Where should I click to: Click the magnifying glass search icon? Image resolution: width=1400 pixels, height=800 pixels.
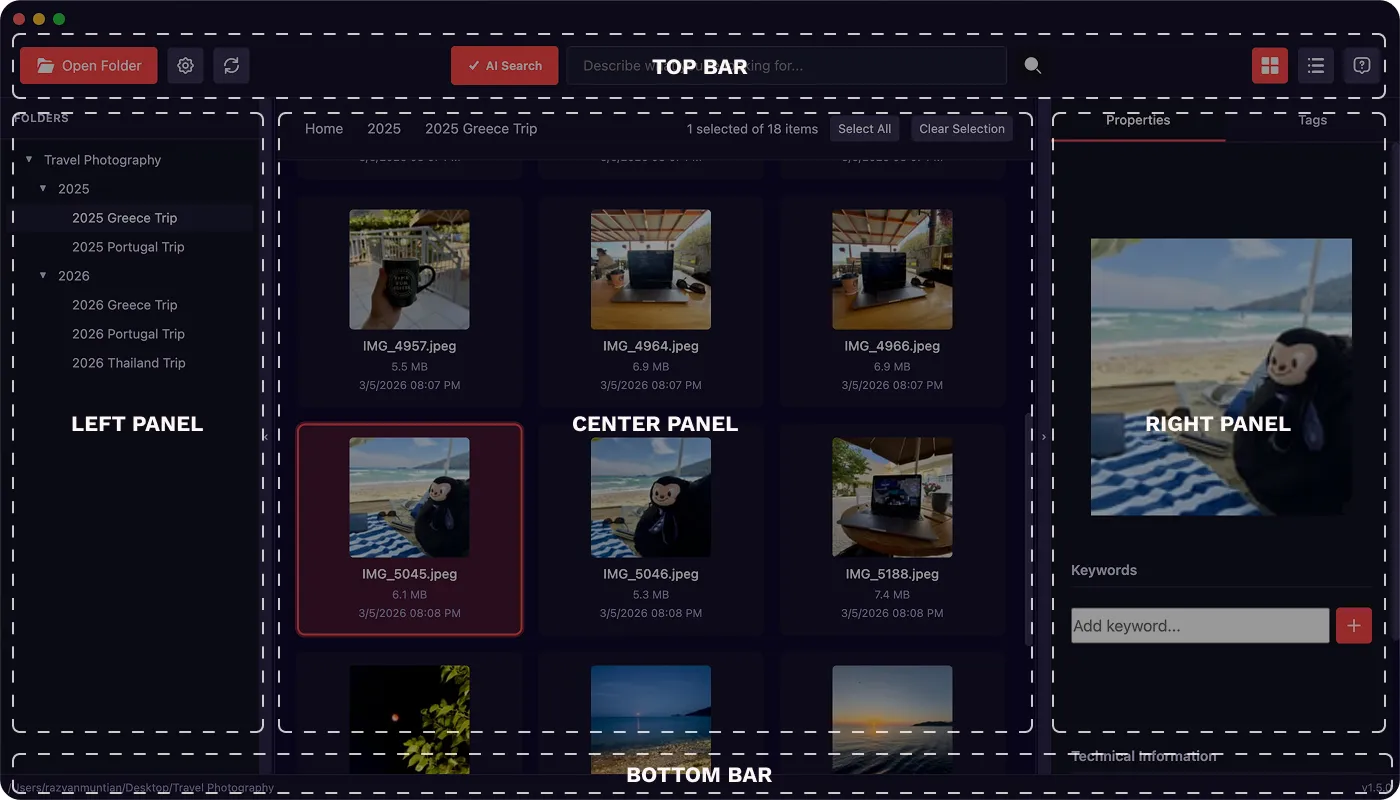pos(1033,66)
